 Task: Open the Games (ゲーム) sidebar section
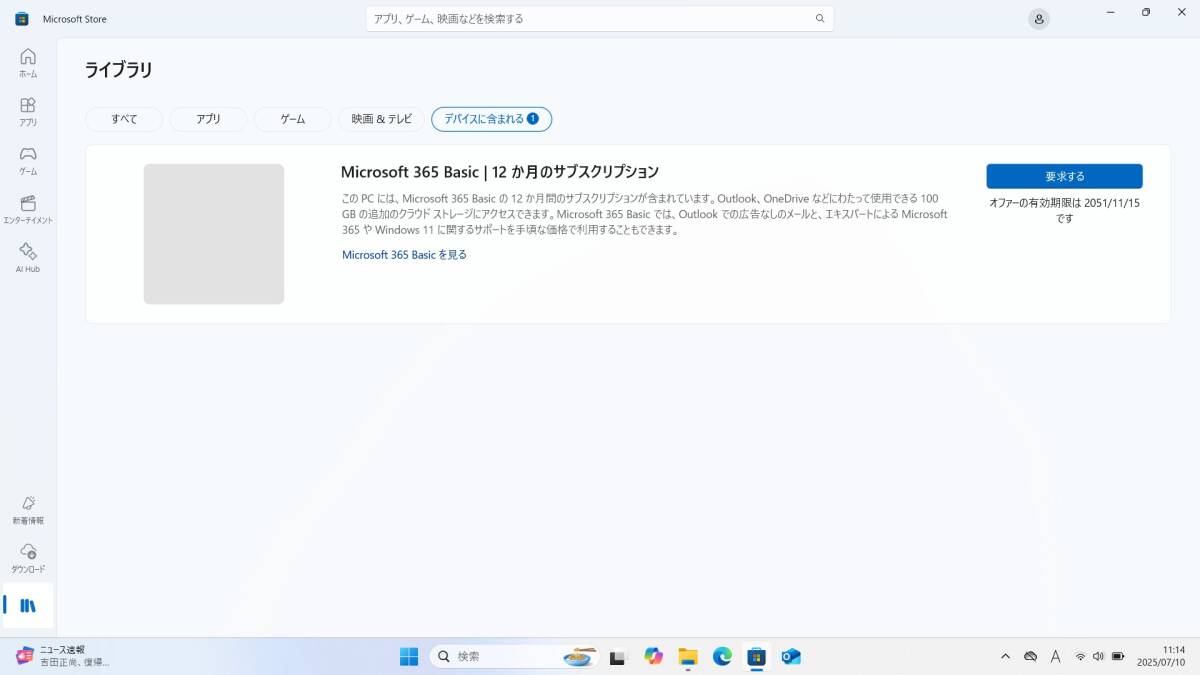tap(28, 160)
